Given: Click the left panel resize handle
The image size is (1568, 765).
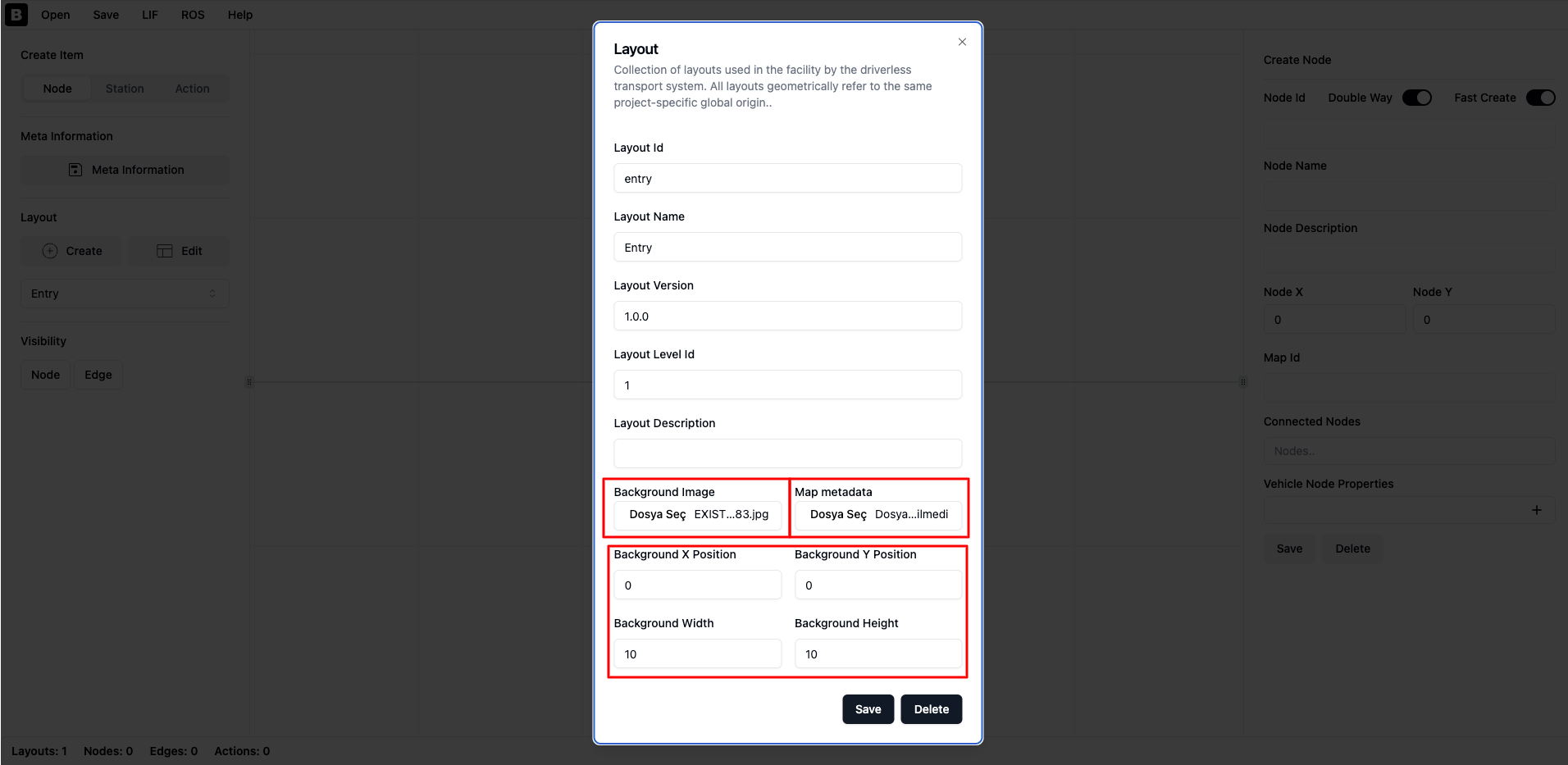Looking at the screenshot, I should pyautogui.click(x=249, y=382).
